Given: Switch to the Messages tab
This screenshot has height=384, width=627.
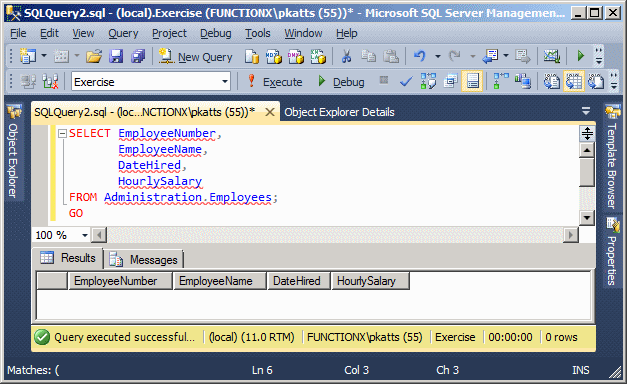Looking at the screenshot, I should (x=144, y=260).
